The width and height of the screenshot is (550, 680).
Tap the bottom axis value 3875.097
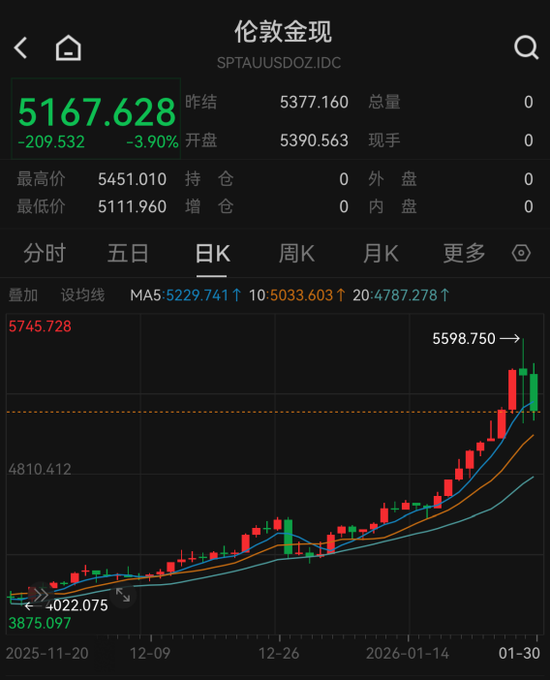pos(40,624)
